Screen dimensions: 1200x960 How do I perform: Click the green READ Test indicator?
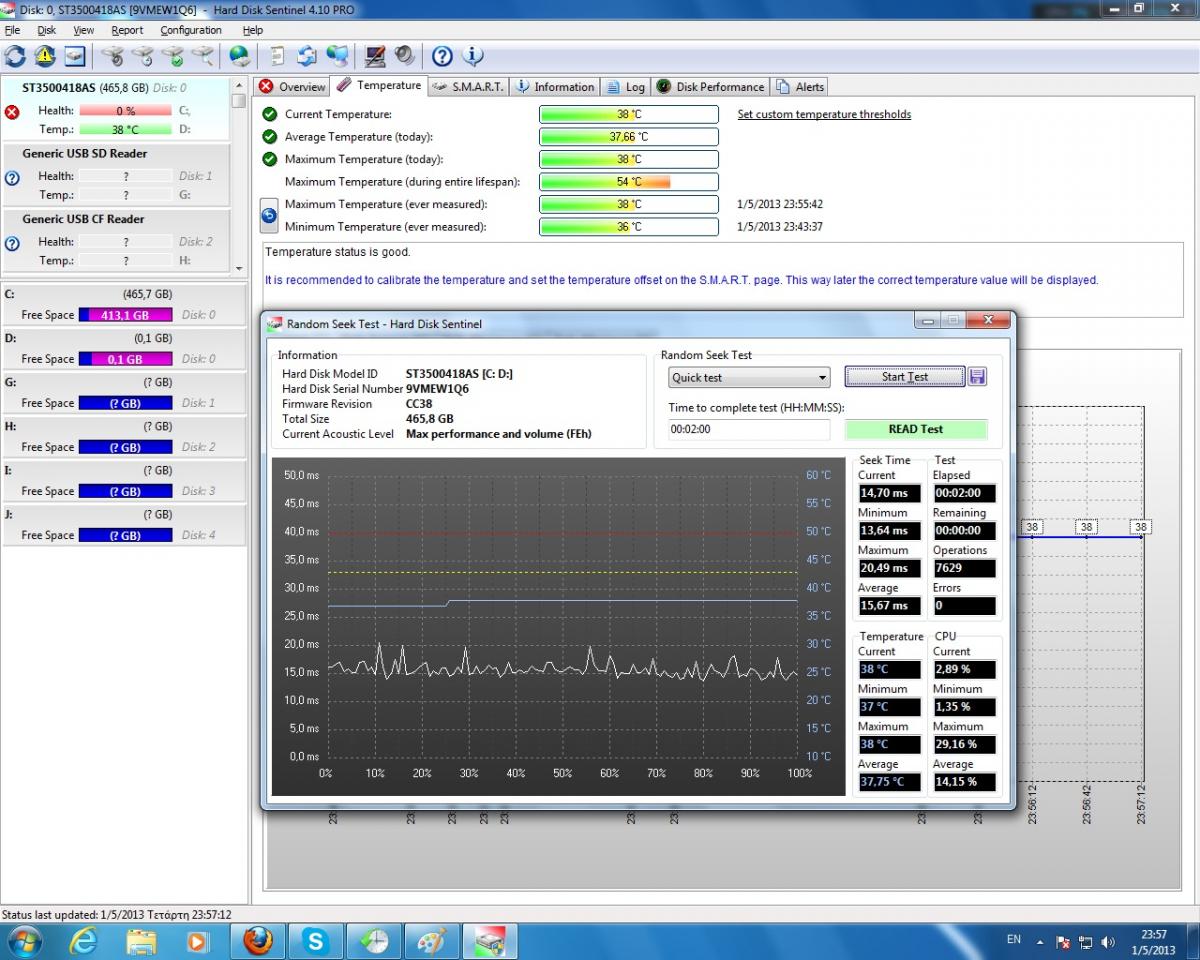point(916,429)
